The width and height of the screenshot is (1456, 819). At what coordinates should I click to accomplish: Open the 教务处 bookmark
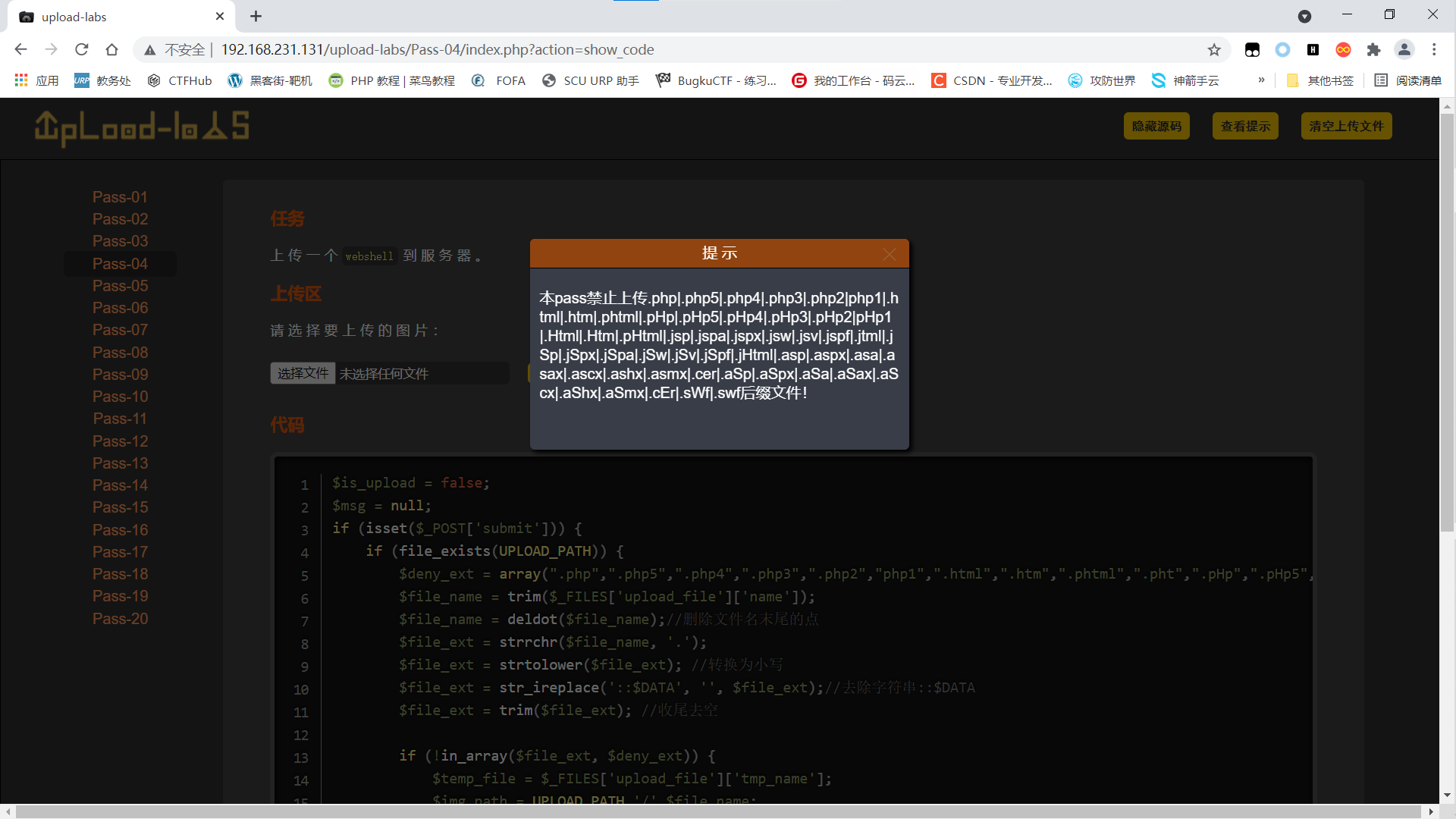pyautogui.click(x=102, y=80)
